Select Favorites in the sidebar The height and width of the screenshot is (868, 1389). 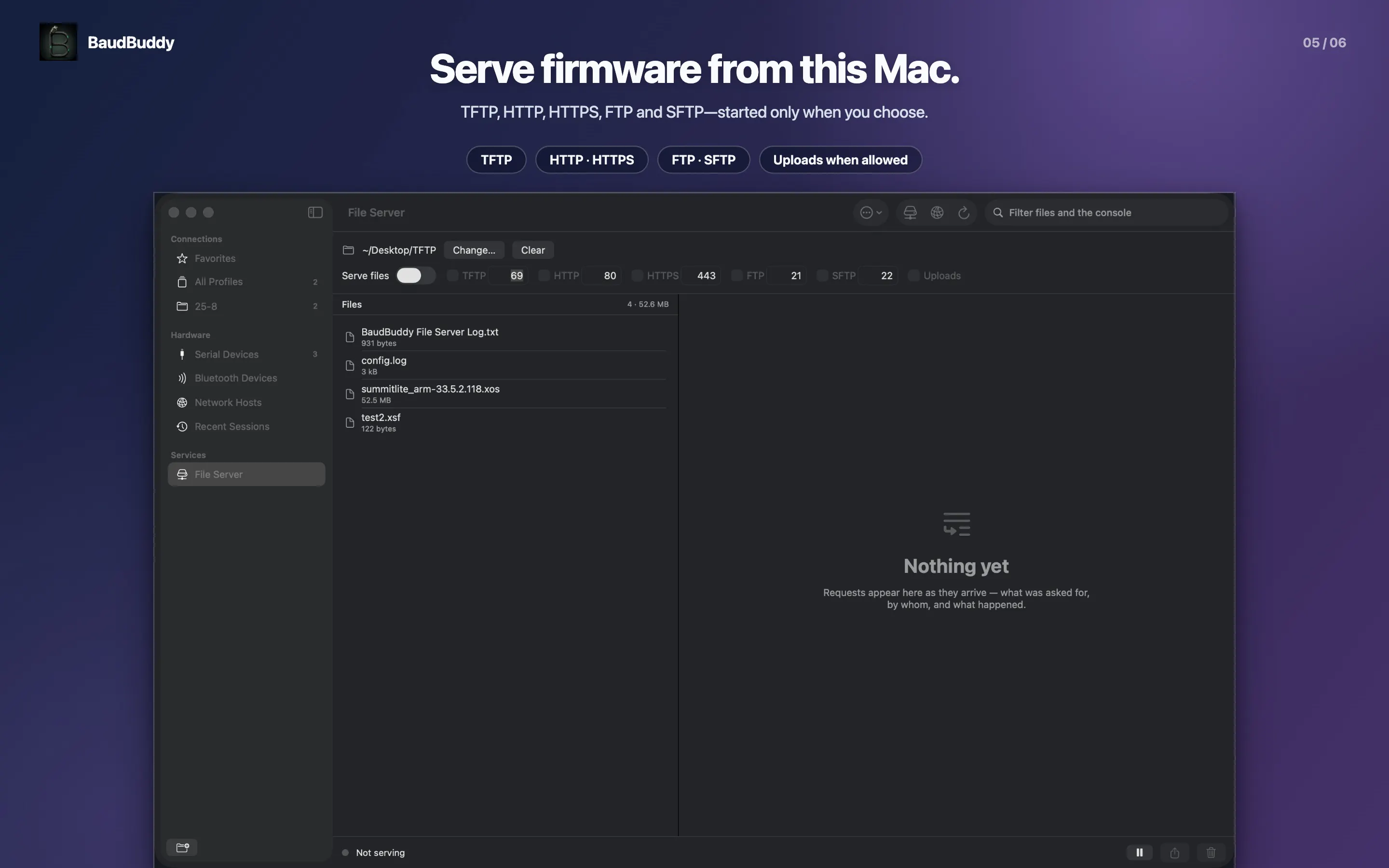[x=246, y=258]
